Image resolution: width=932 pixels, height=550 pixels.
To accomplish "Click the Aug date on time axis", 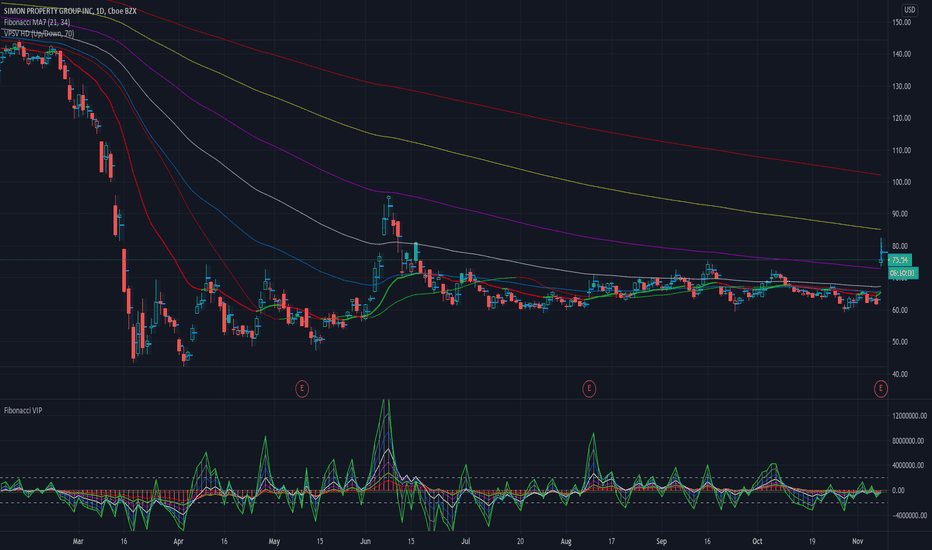I will pos(566,542).
